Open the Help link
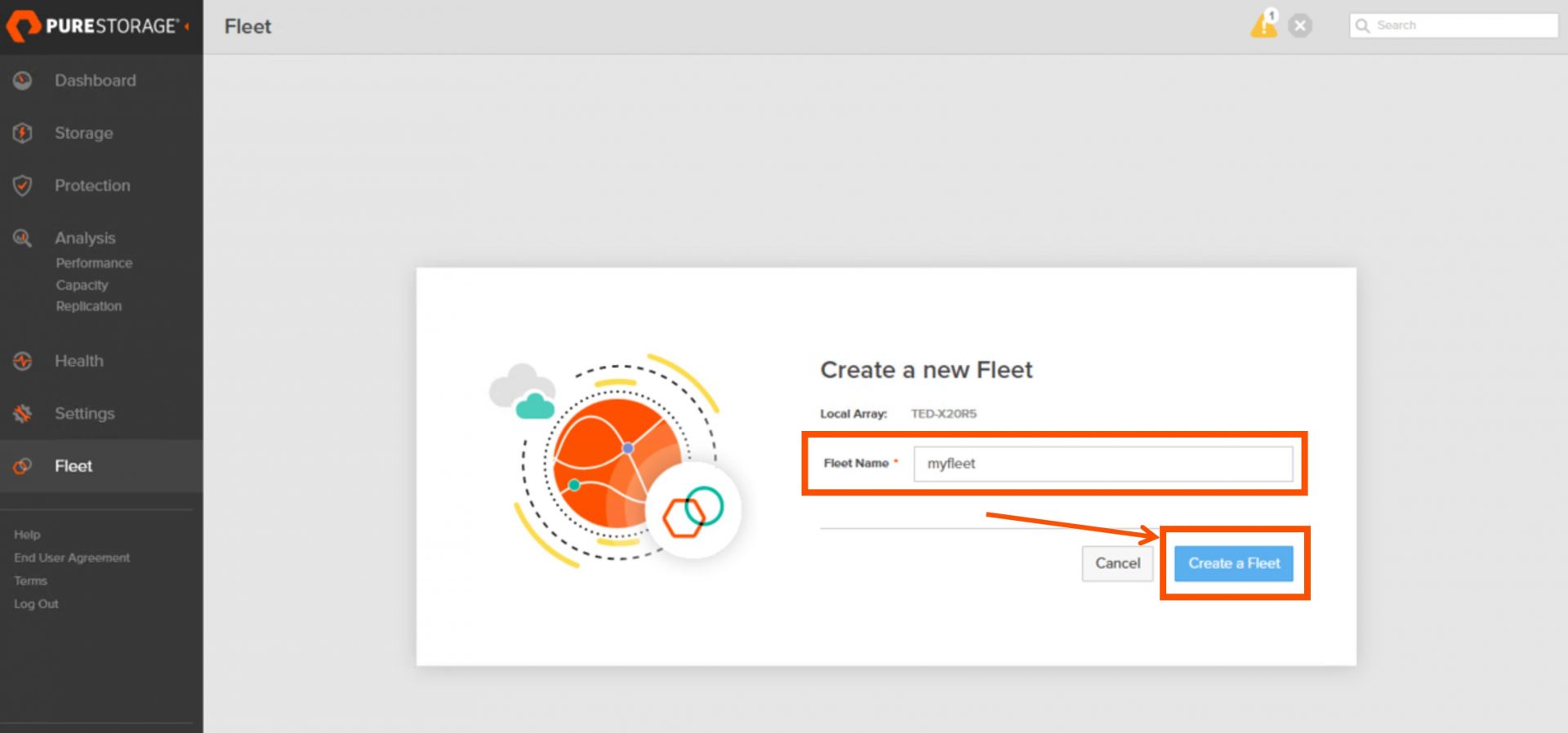The height and width of the screenshot is (733, 1568). pyautogui.click(x=27, y=535)
